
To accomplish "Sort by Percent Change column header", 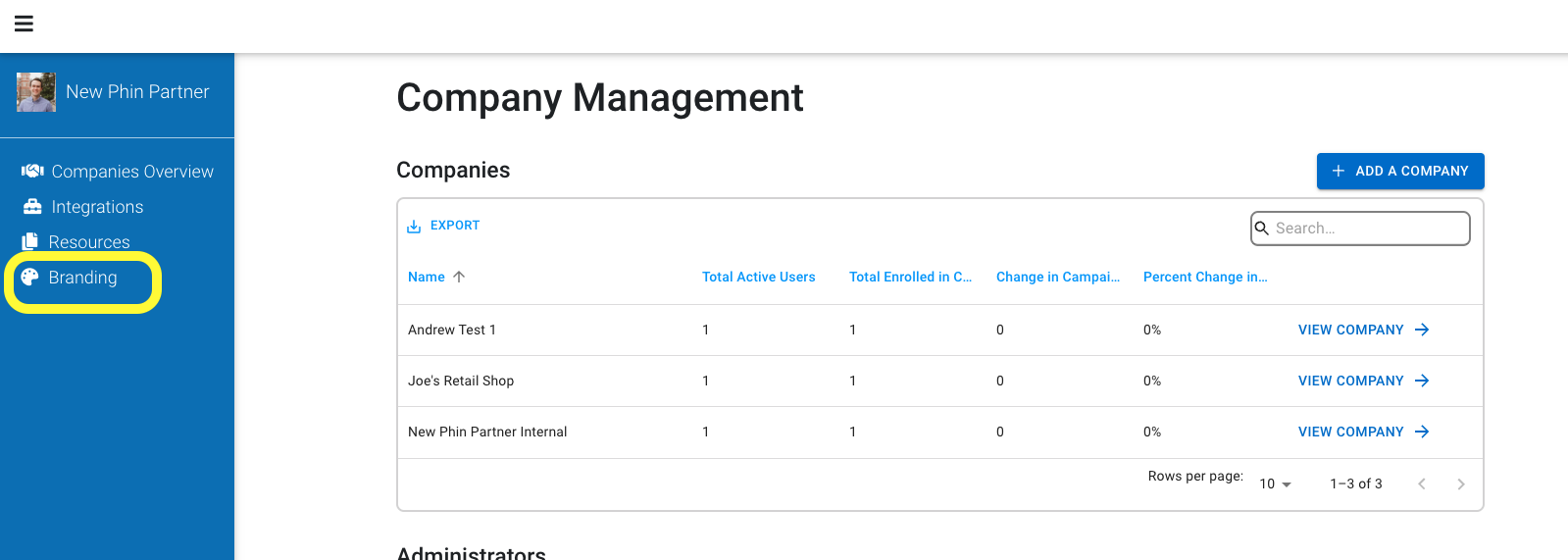I will pyautogui.click(x=1205, y=277).
